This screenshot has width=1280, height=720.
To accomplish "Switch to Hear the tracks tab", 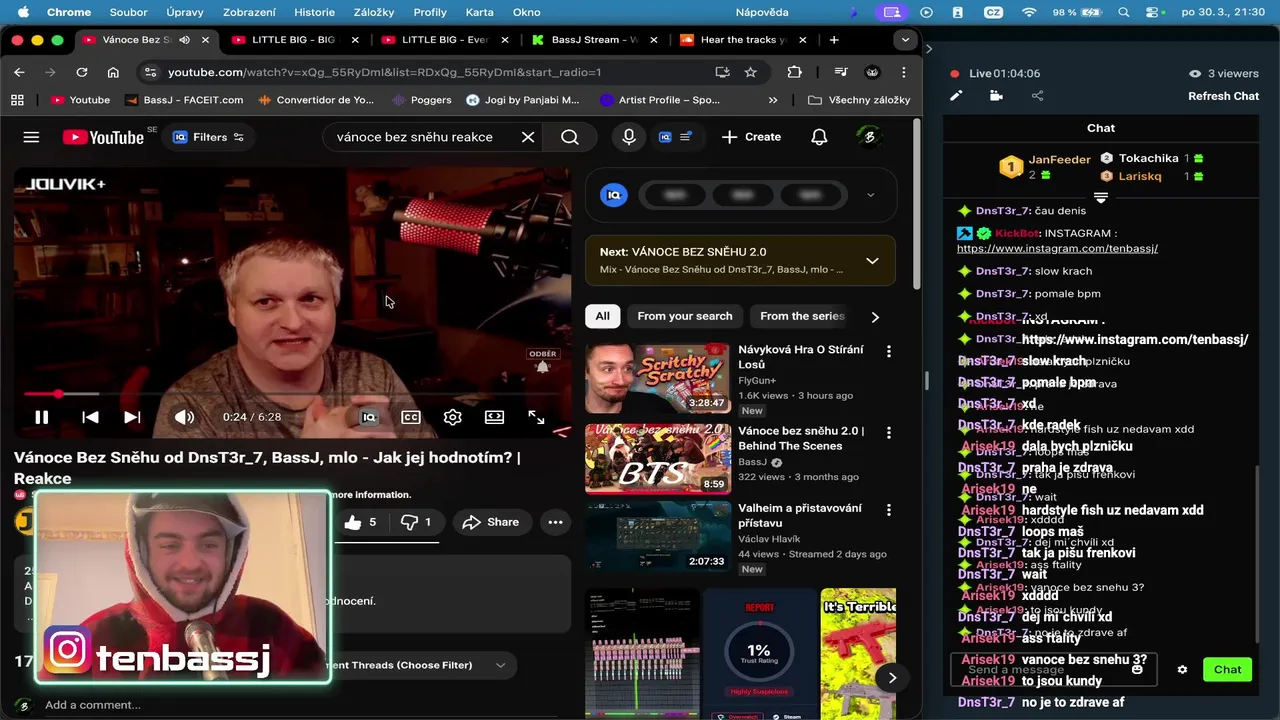I will (745, 40).
